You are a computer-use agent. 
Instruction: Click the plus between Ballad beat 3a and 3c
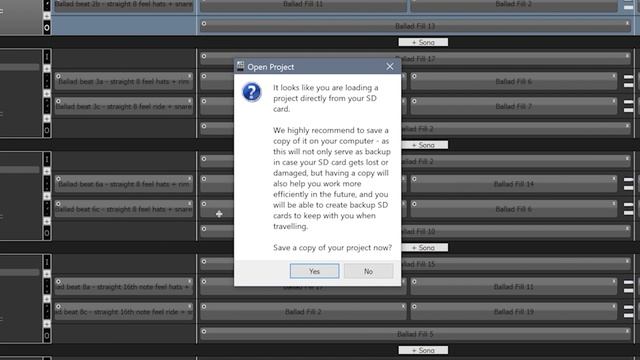(47, 94)
